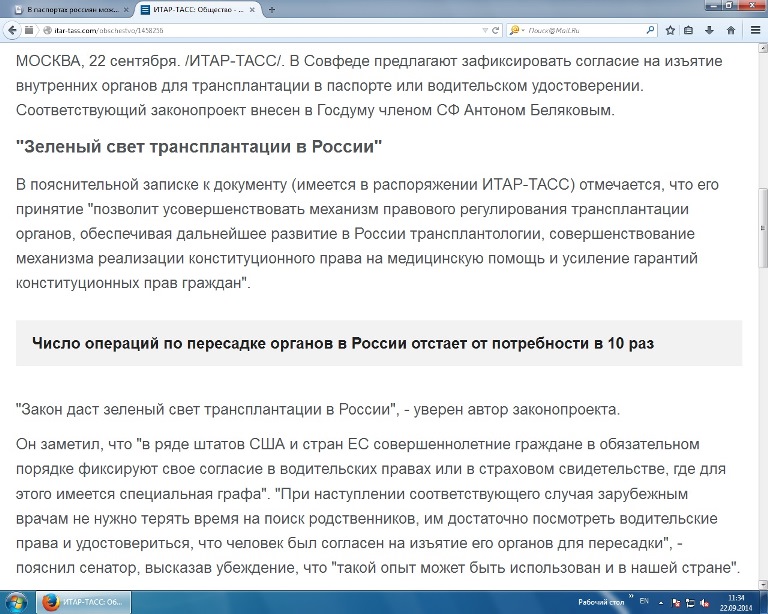Open the Windows Start menu

coord(14,602)
